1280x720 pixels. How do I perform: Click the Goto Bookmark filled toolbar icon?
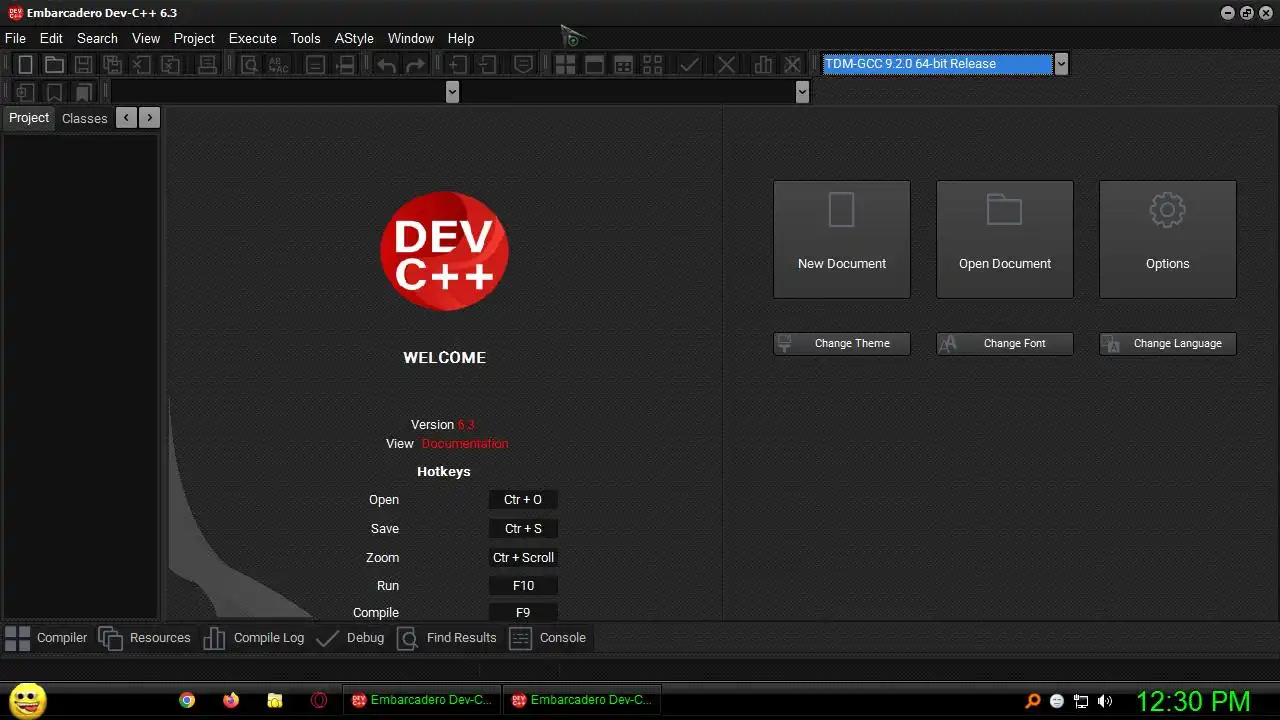[83, 92]
